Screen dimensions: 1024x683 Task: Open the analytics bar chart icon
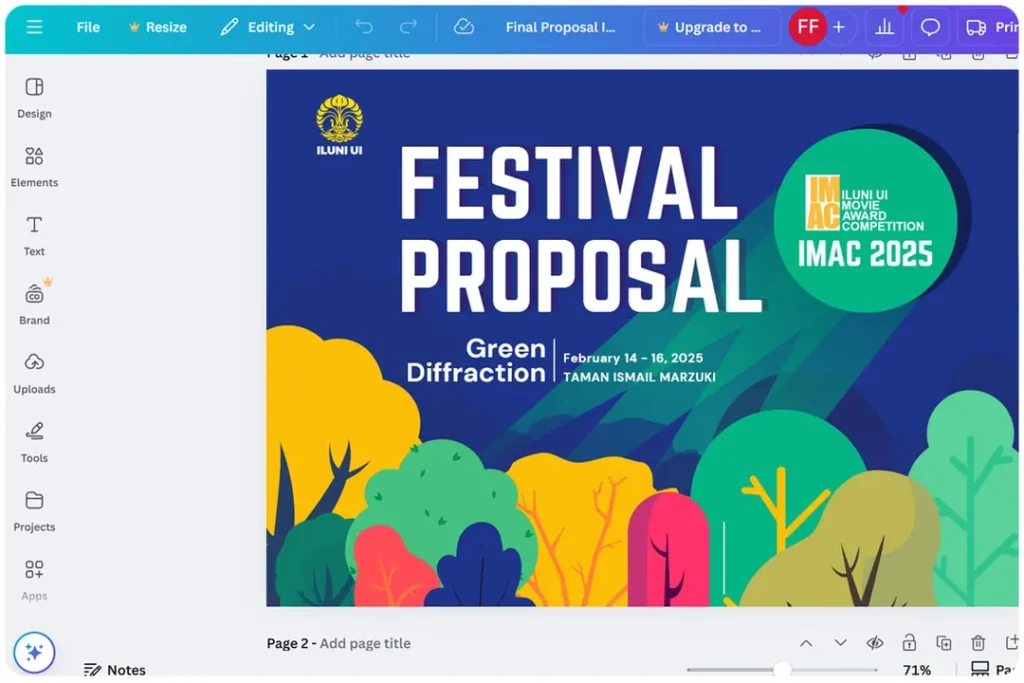click(884, 27)
